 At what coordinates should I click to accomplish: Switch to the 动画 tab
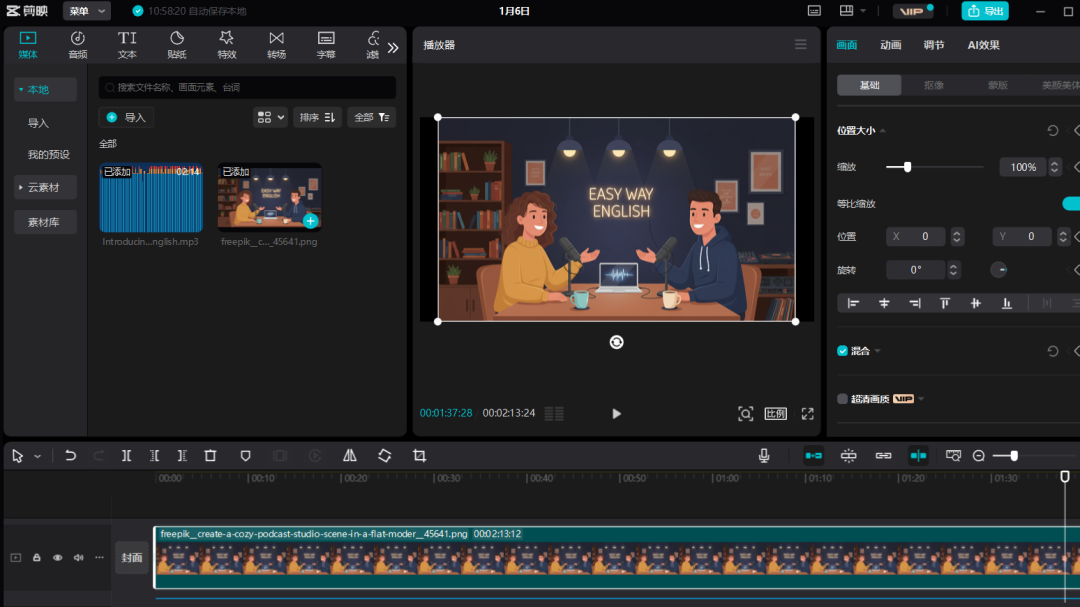tap(890, 45)
